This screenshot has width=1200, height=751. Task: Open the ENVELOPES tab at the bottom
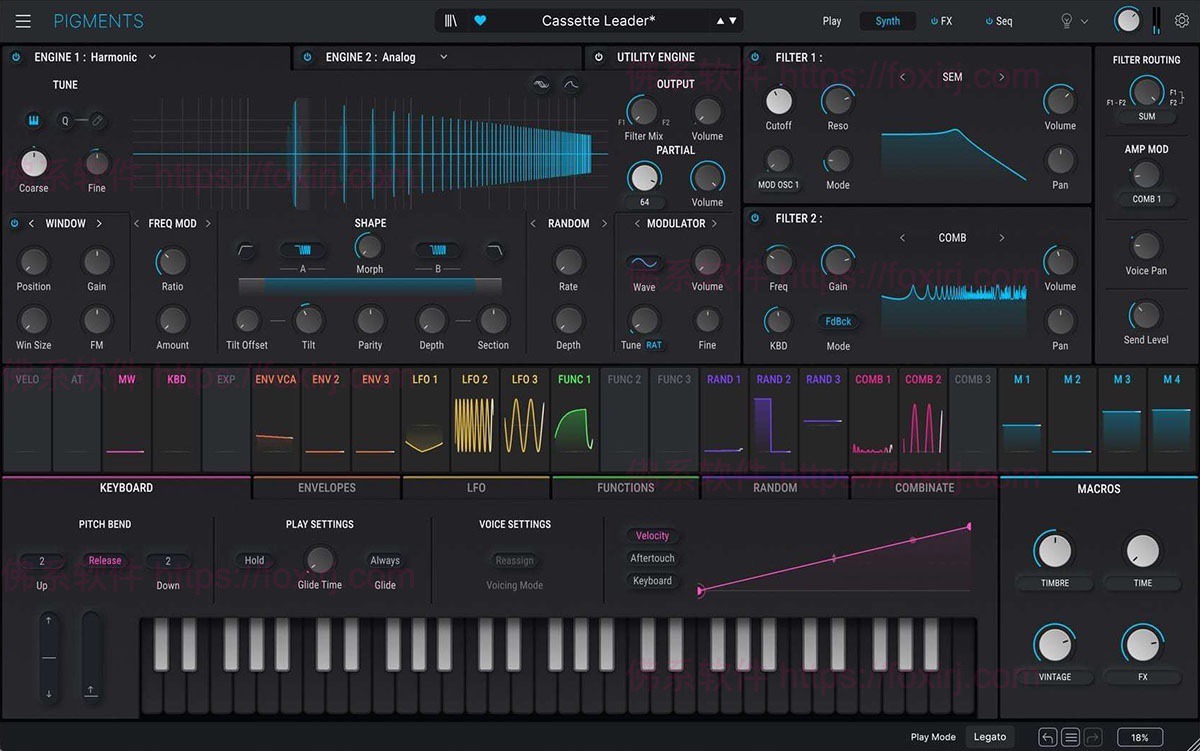[325, 488]
